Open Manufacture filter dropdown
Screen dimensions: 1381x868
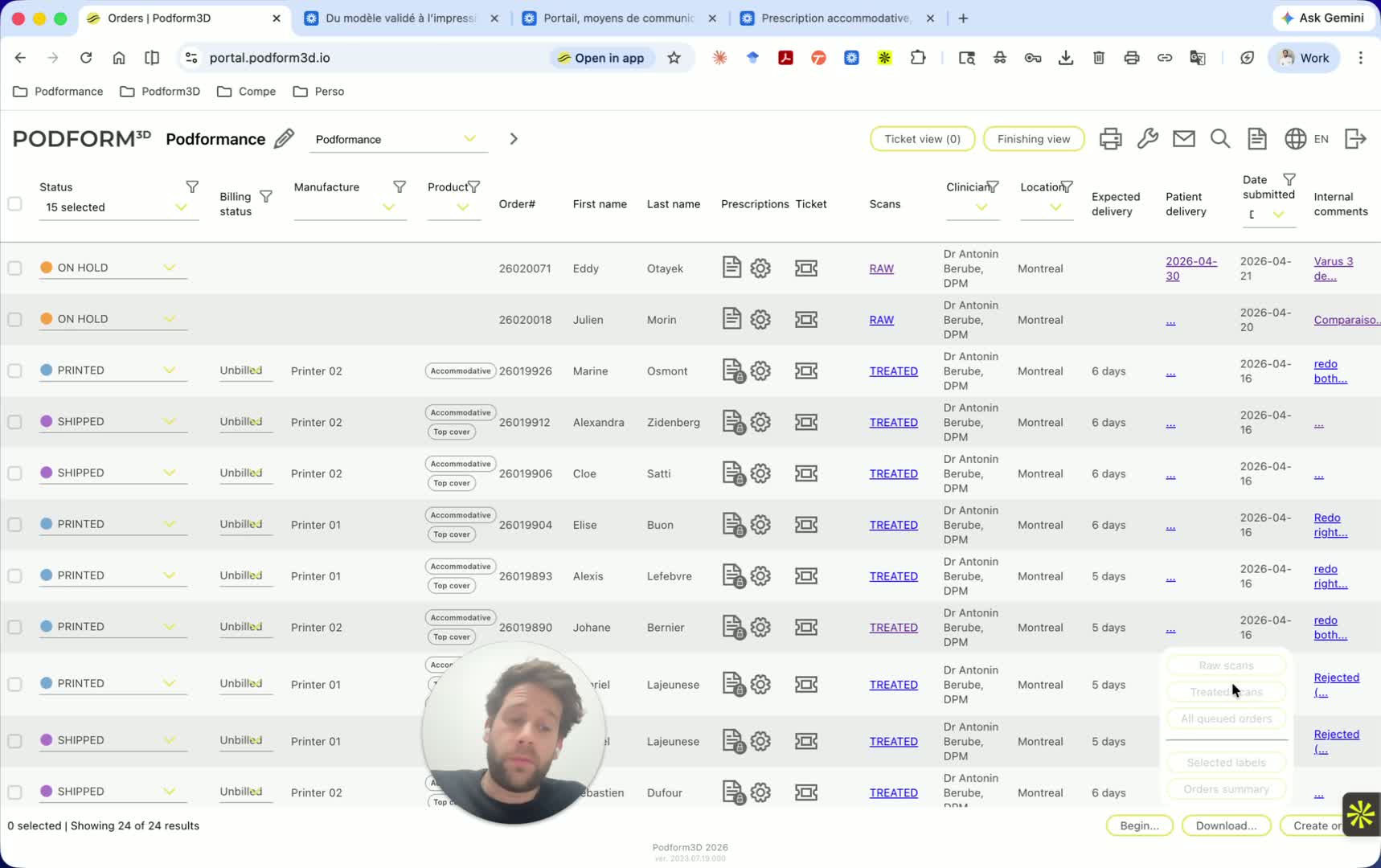[x=350, y=207]
